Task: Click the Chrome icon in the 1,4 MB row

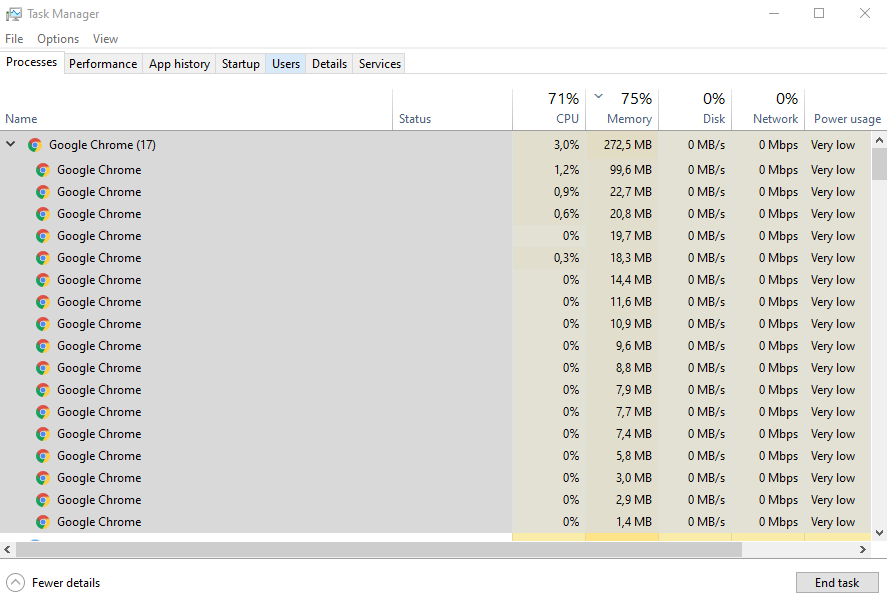Action: 43,522
